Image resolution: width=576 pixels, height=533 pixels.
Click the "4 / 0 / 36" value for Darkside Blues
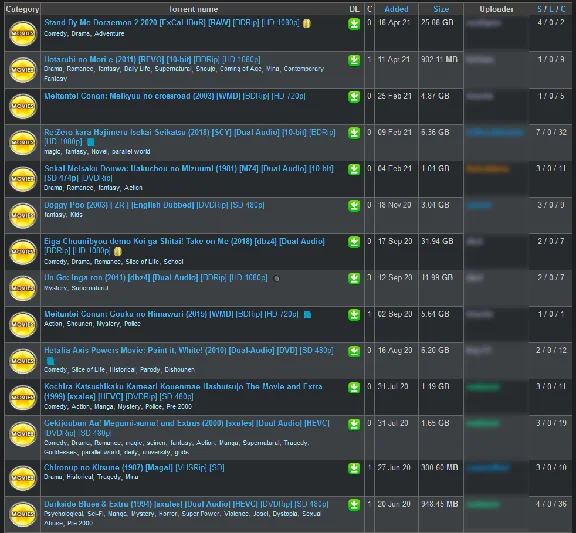pos(551,504)
